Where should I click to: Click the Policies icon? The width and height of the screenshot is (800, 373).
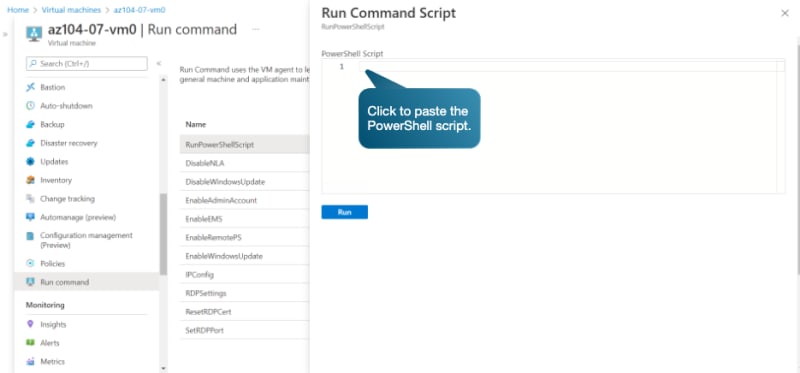click(x=30, y=264)
